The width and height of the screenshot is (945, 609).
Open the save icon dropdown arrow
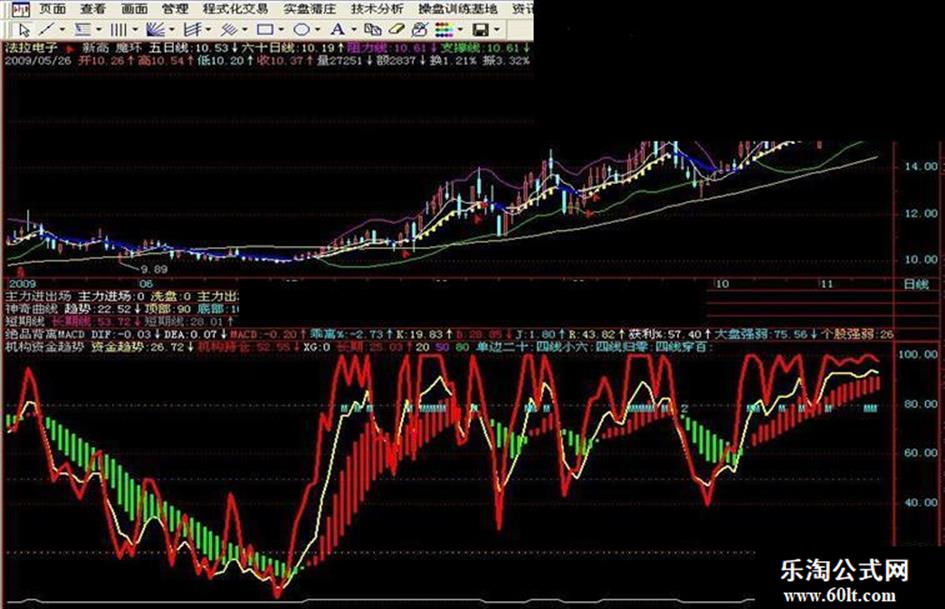pos(497,29)
